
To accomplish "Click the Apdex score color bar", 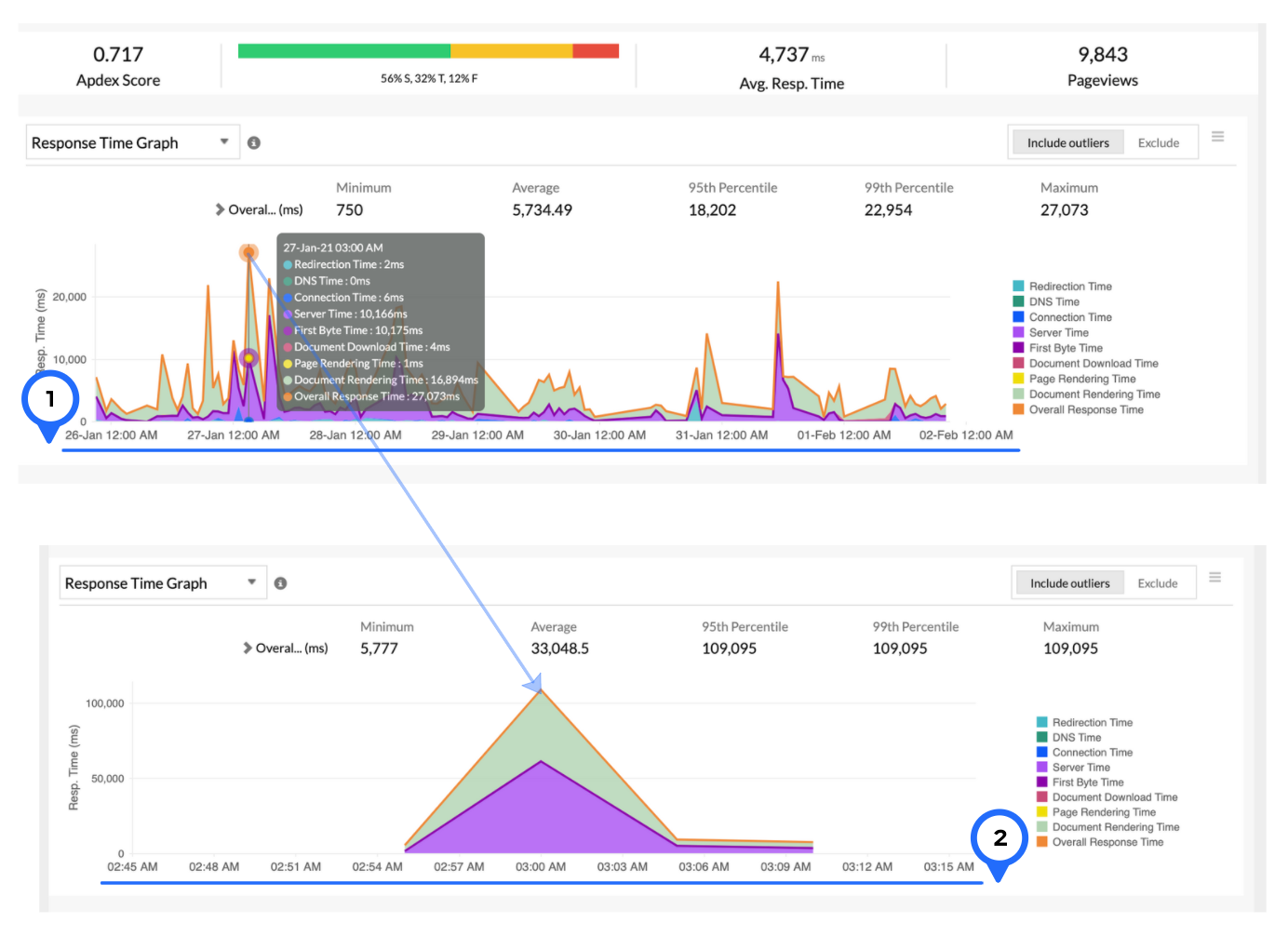I will [428, 51].
